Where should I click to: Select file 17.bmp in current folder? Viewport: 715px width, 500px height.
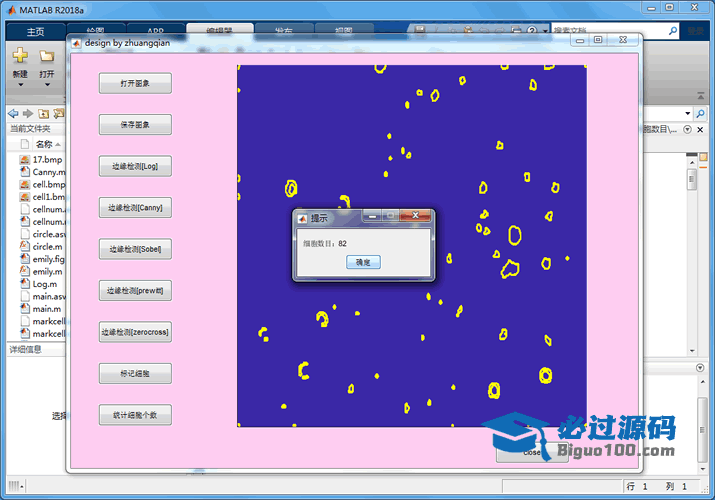(47, 160)
